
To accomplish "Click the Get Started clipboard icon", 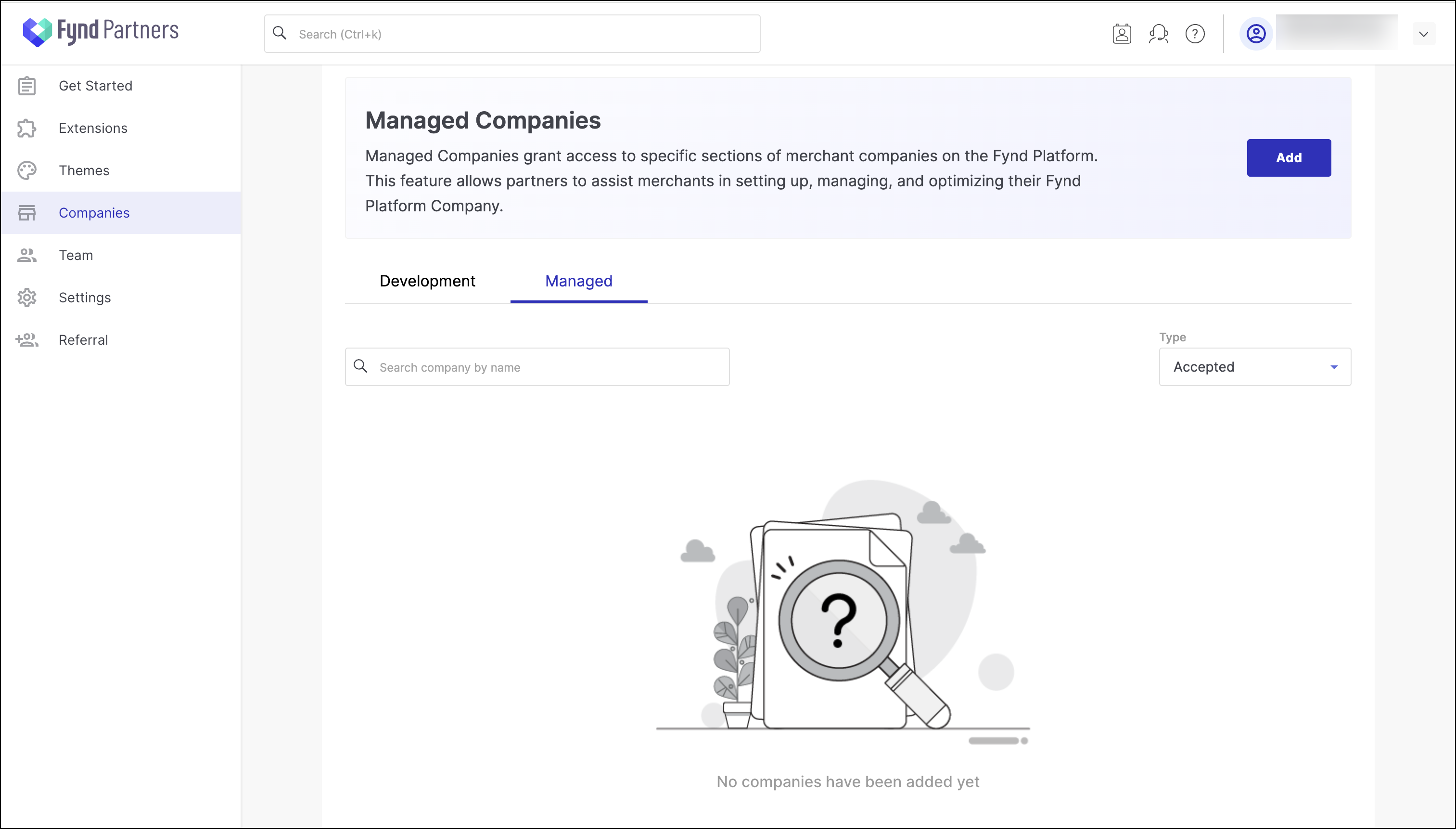I will point(27,86).
